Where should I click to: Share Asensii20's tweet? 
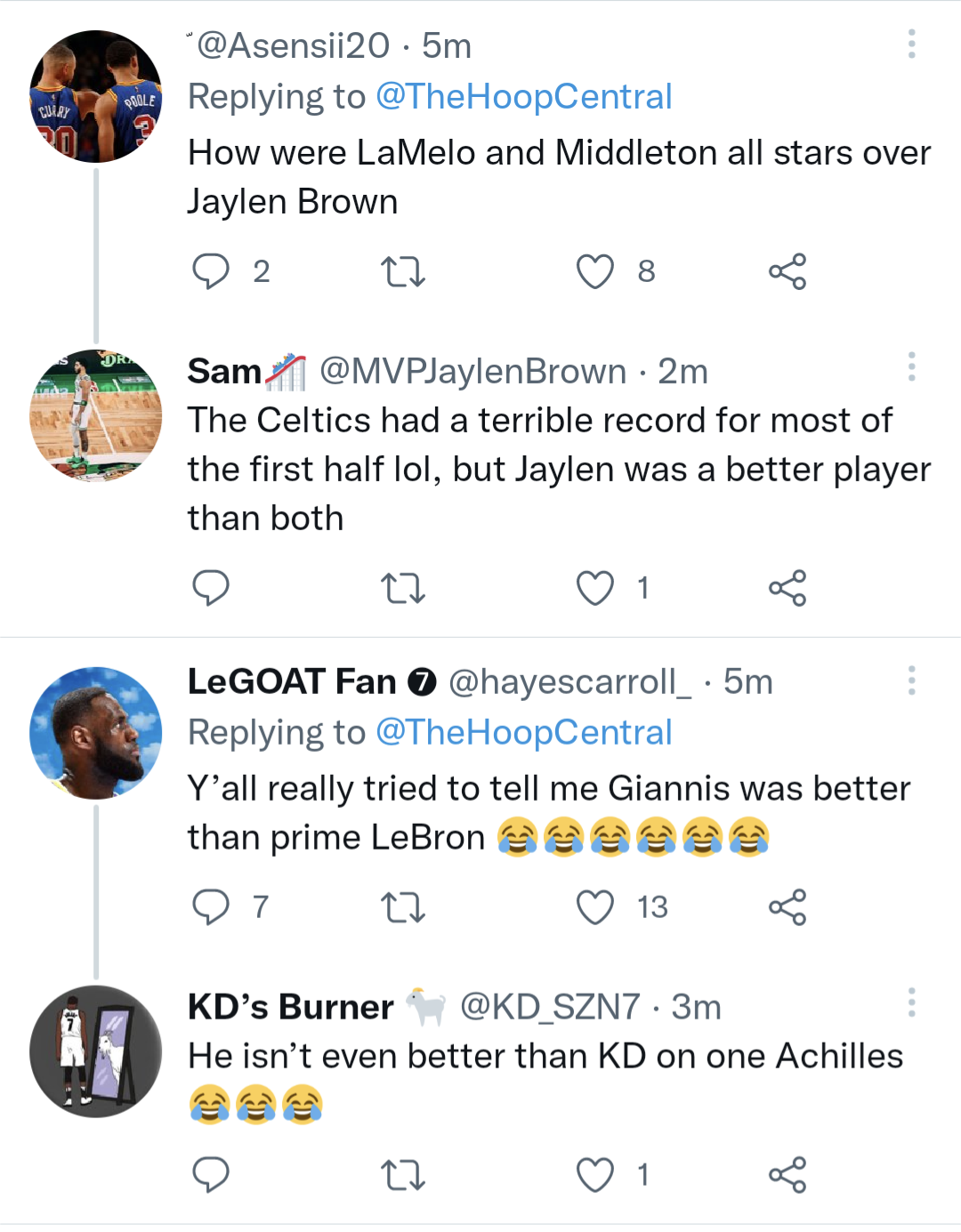[787, 271]
